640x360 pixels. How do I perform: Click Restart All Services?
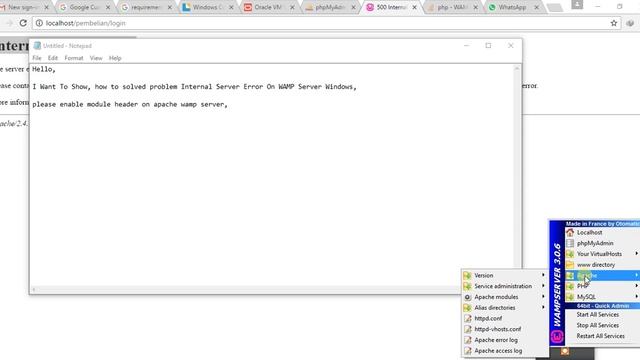pyautogui.click(x=600, y=336)
